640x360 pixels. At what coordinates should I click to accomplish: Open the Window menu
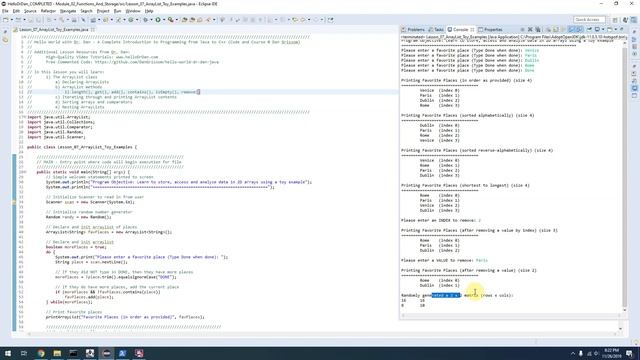133,11
